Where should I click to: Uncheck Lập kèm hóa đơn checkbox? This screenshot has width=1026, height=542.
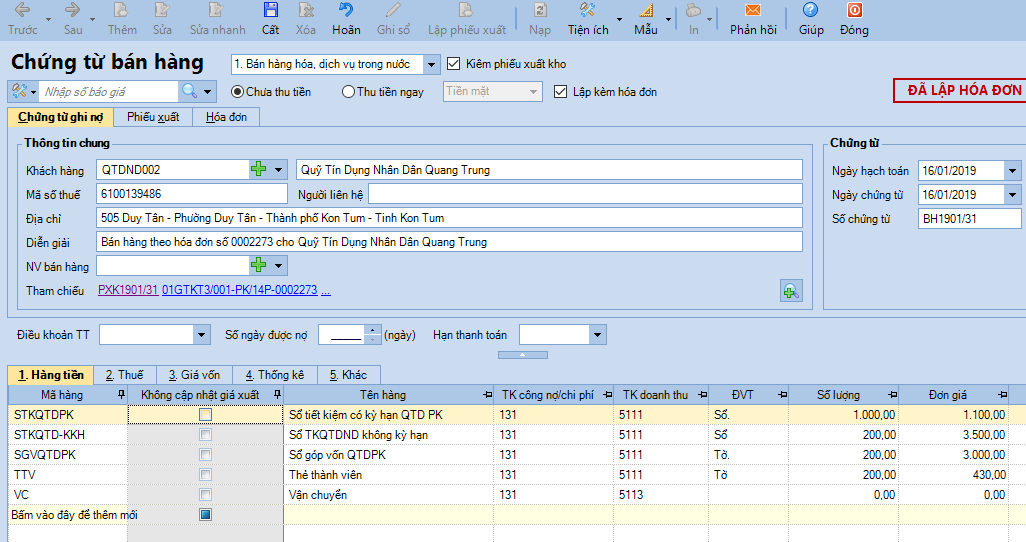(561, 92)
